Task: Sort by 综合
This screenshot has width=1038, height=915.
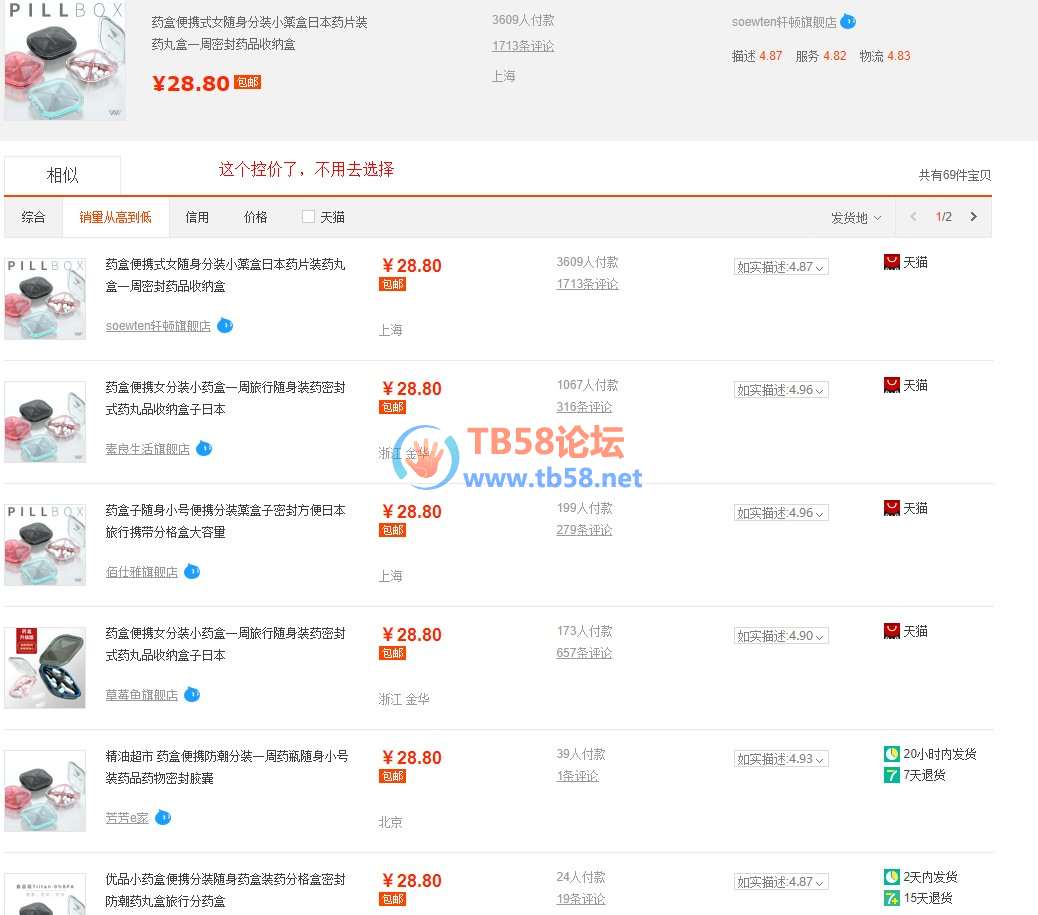Action: point(33,217)
